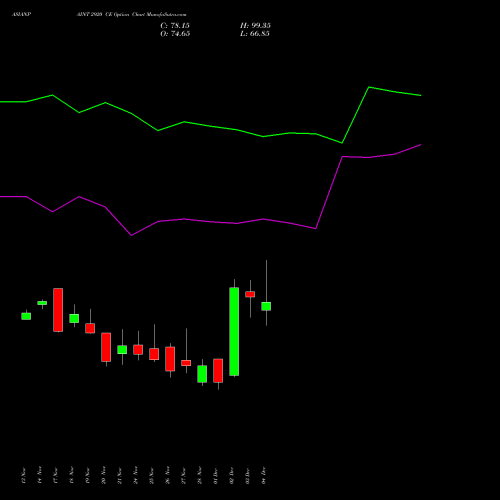Select the 20 Nov date label on axis
This screenshot has height=500, width=500.
click(104, 475)
